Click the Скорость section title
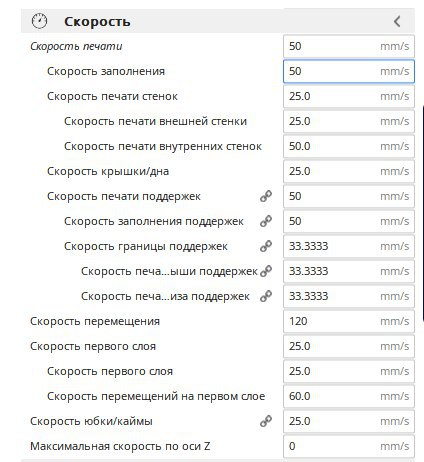The height and width of the screenshot is (462, 424). coord(97,22)
